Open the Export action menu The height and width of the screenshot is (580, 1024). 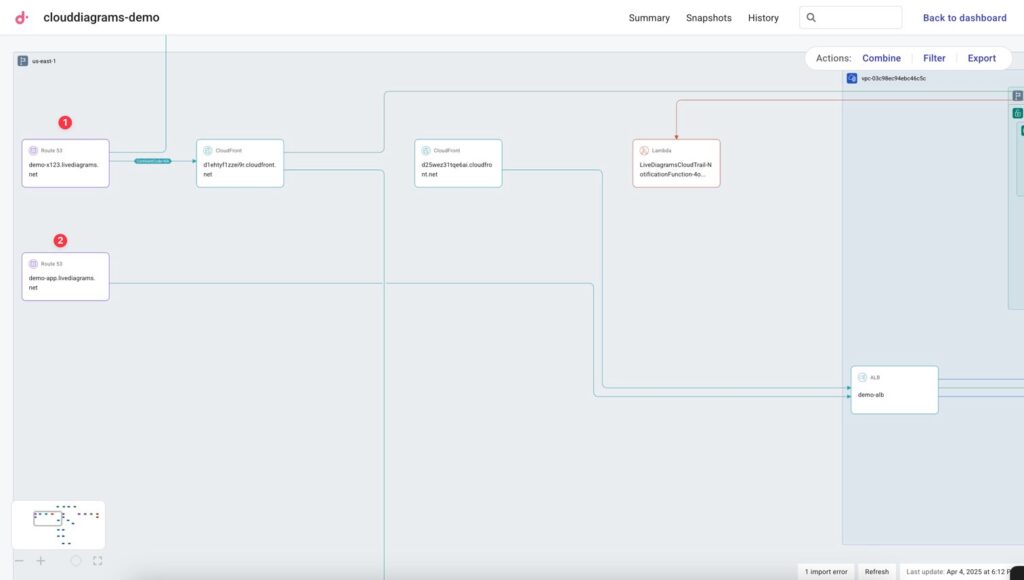[981, 58]
